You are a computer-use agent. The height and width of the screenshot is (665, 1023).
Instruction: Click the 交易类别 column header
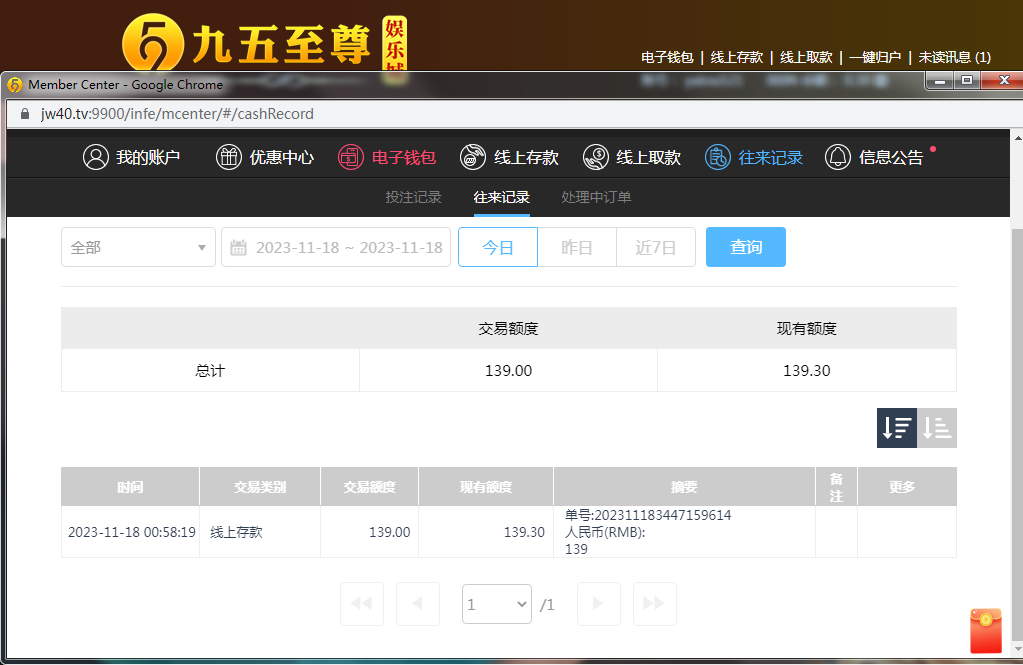coord(260,487)
